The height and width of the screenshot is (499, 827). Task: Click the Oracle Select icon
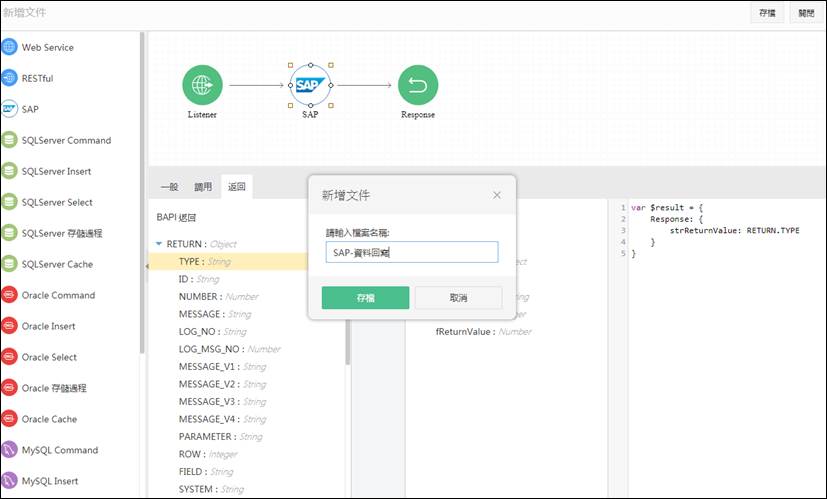click(x=9, y=357)
